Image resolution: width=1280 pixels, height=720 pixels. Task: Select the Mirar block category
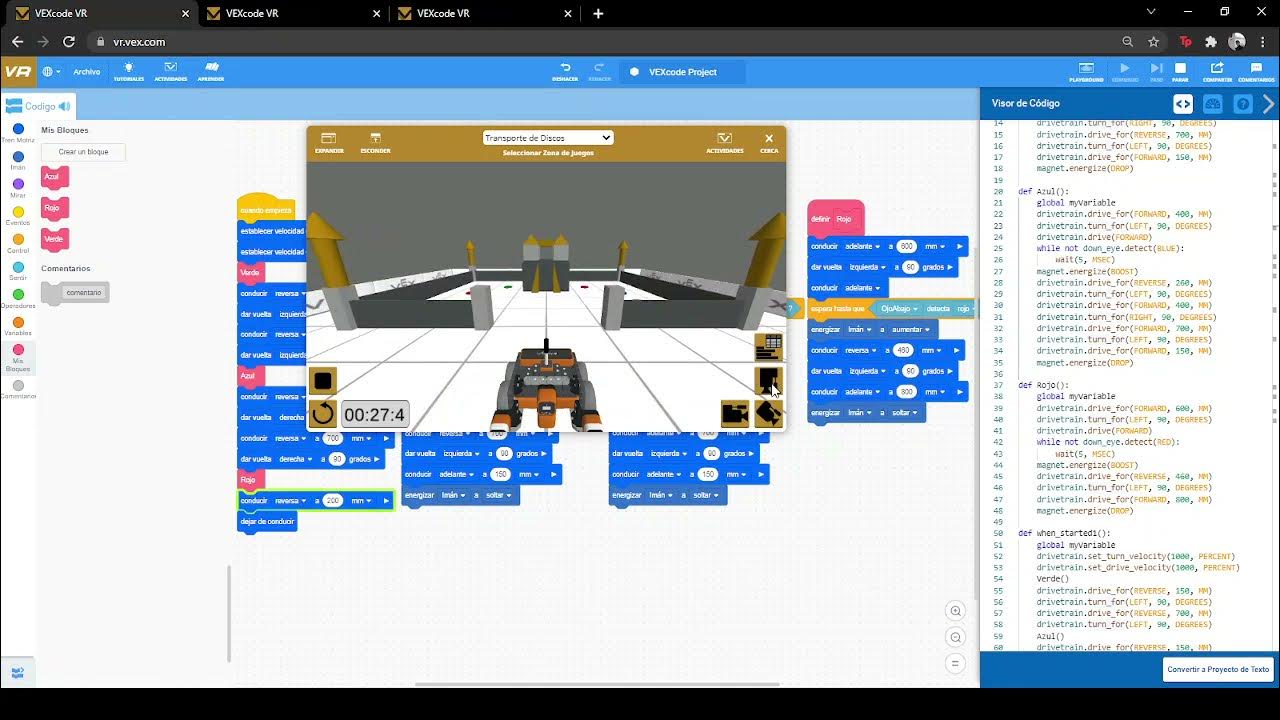click(18, 188)
